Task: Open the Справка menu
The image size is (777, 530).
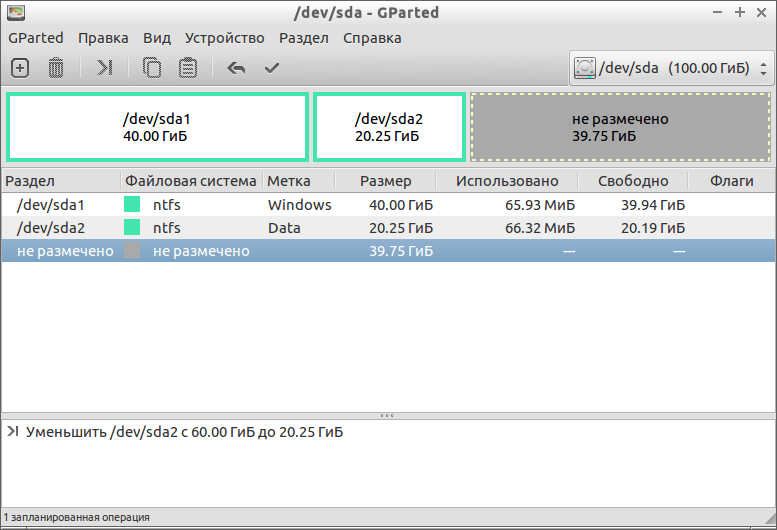Action: click(x=372, y=38)
